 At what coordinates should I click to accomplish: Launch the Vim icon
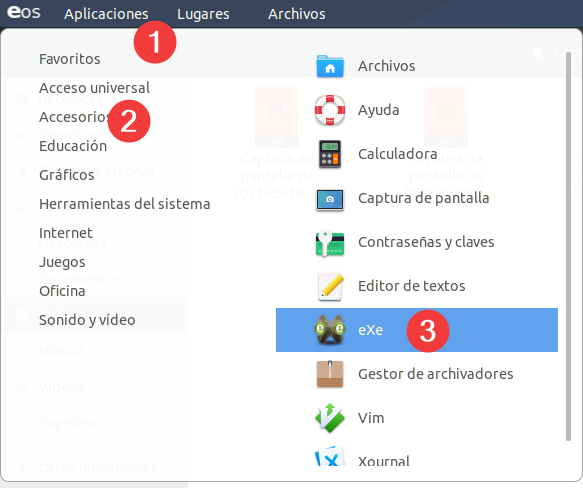[x=330, y=418]
